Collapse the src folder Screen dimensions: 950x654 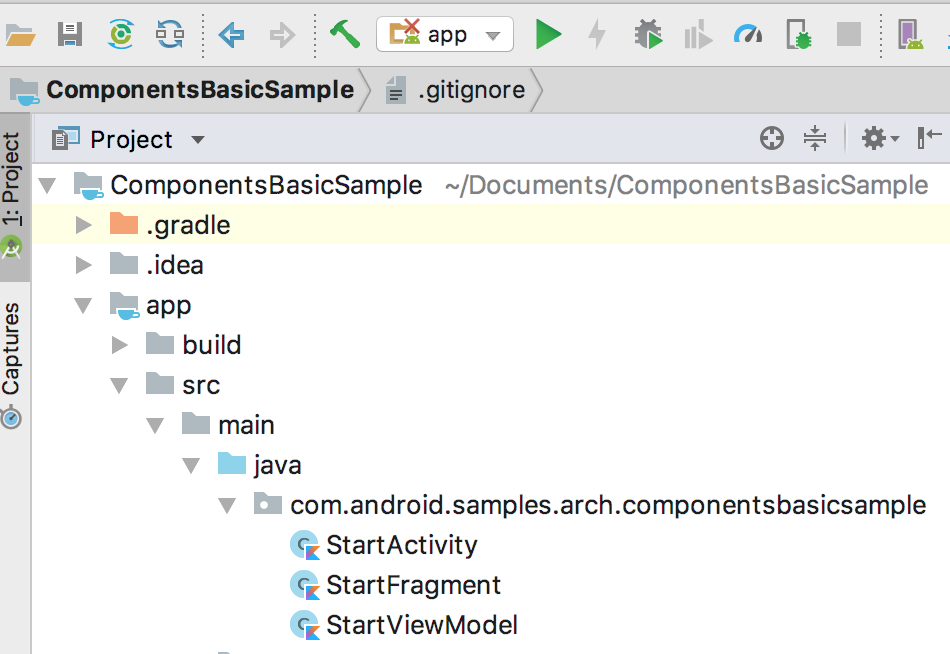[119, 385]
